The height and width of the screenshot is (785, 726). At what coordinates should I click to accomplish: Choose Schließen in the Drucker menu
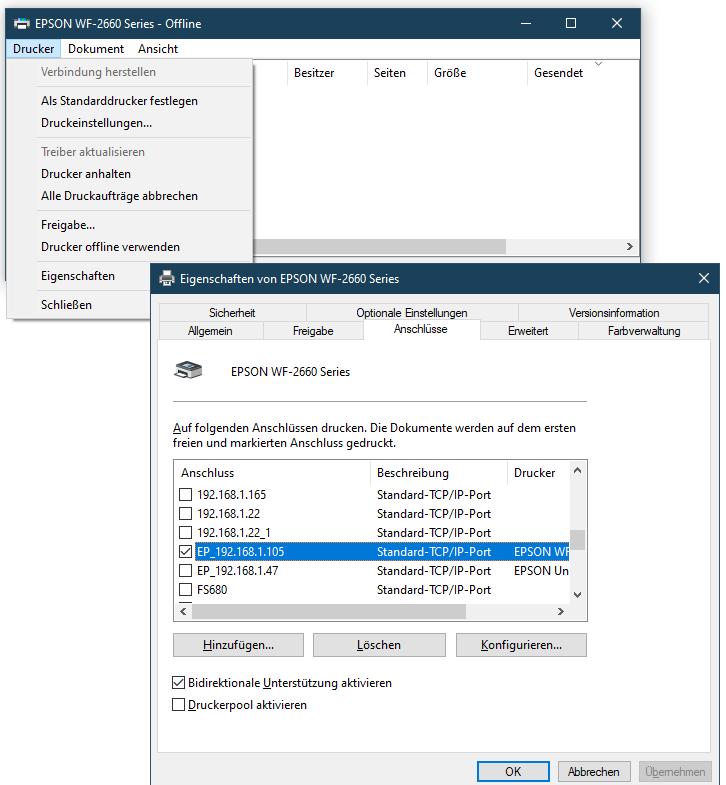point(66,305)
